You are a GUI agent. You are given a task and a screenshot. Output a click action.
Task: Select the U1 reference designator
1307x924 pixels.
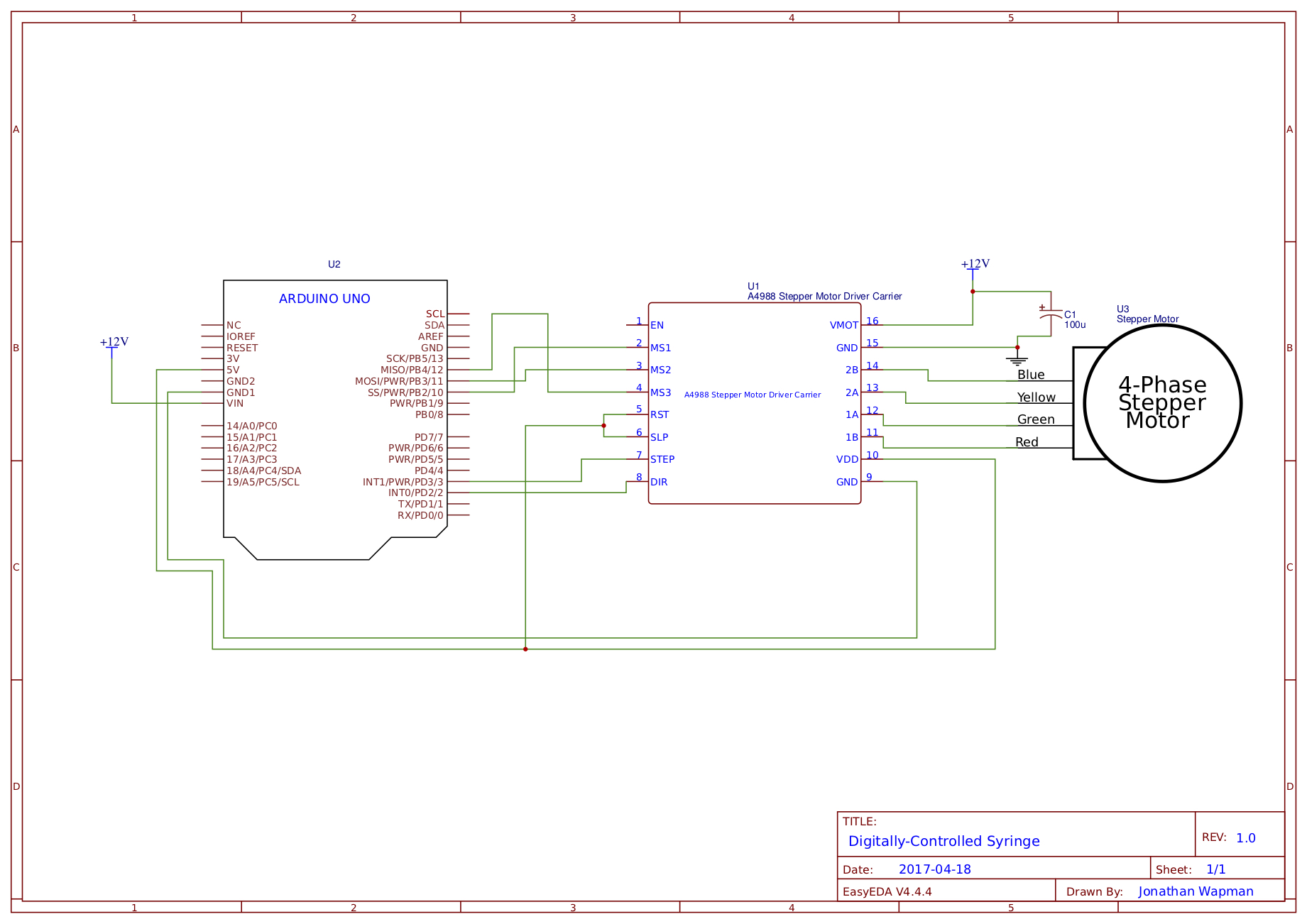[x=753, y=286]
